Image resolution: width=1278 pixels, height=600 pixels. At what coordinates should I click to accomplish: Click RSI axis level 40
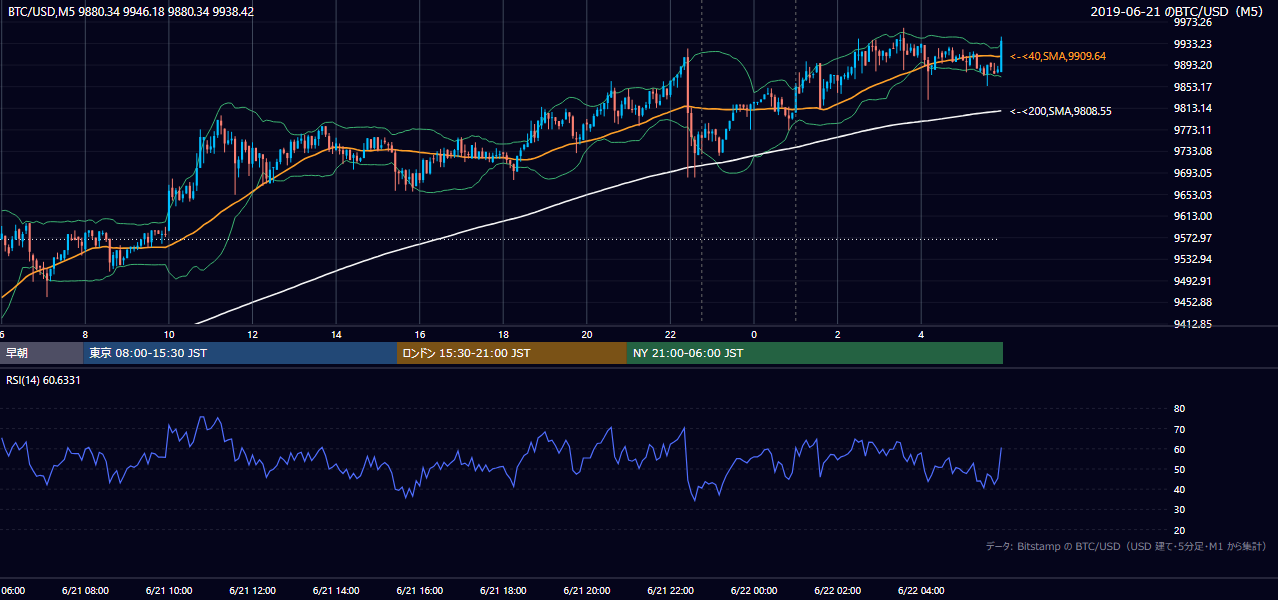pos(1179,489)
